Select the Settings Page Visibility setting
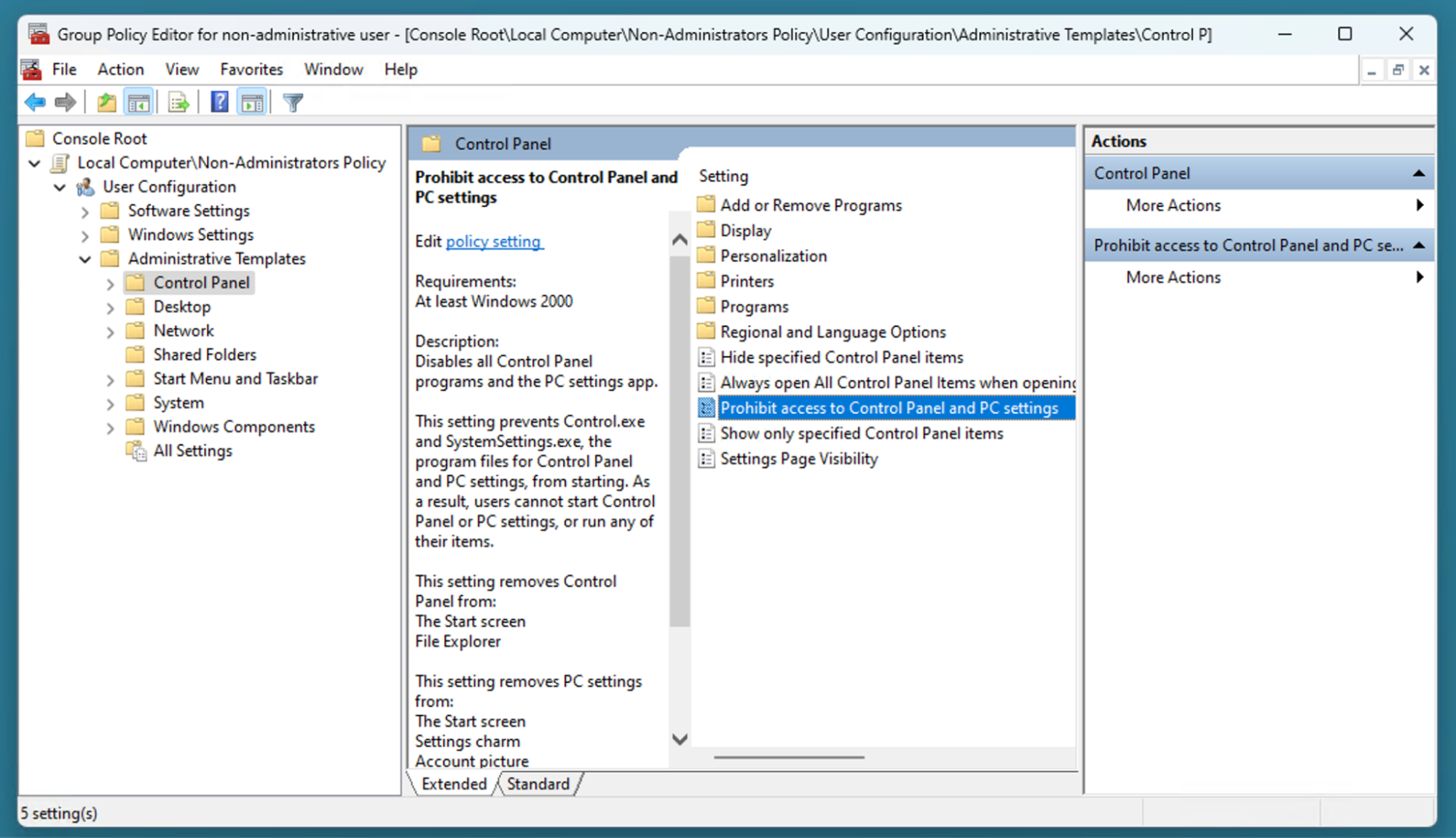The width and height of the screenshot is (1456, 838). [798, 459]
